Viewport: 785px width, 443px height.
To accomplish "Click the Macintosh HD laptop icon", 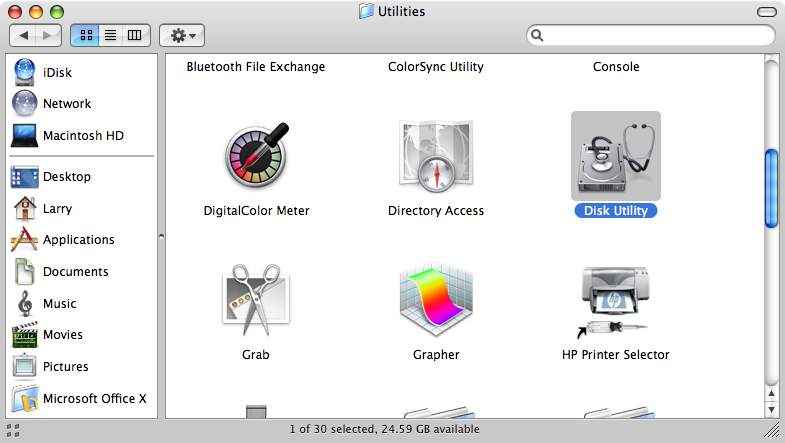I will pyautogui.click(x=24, y=135).
